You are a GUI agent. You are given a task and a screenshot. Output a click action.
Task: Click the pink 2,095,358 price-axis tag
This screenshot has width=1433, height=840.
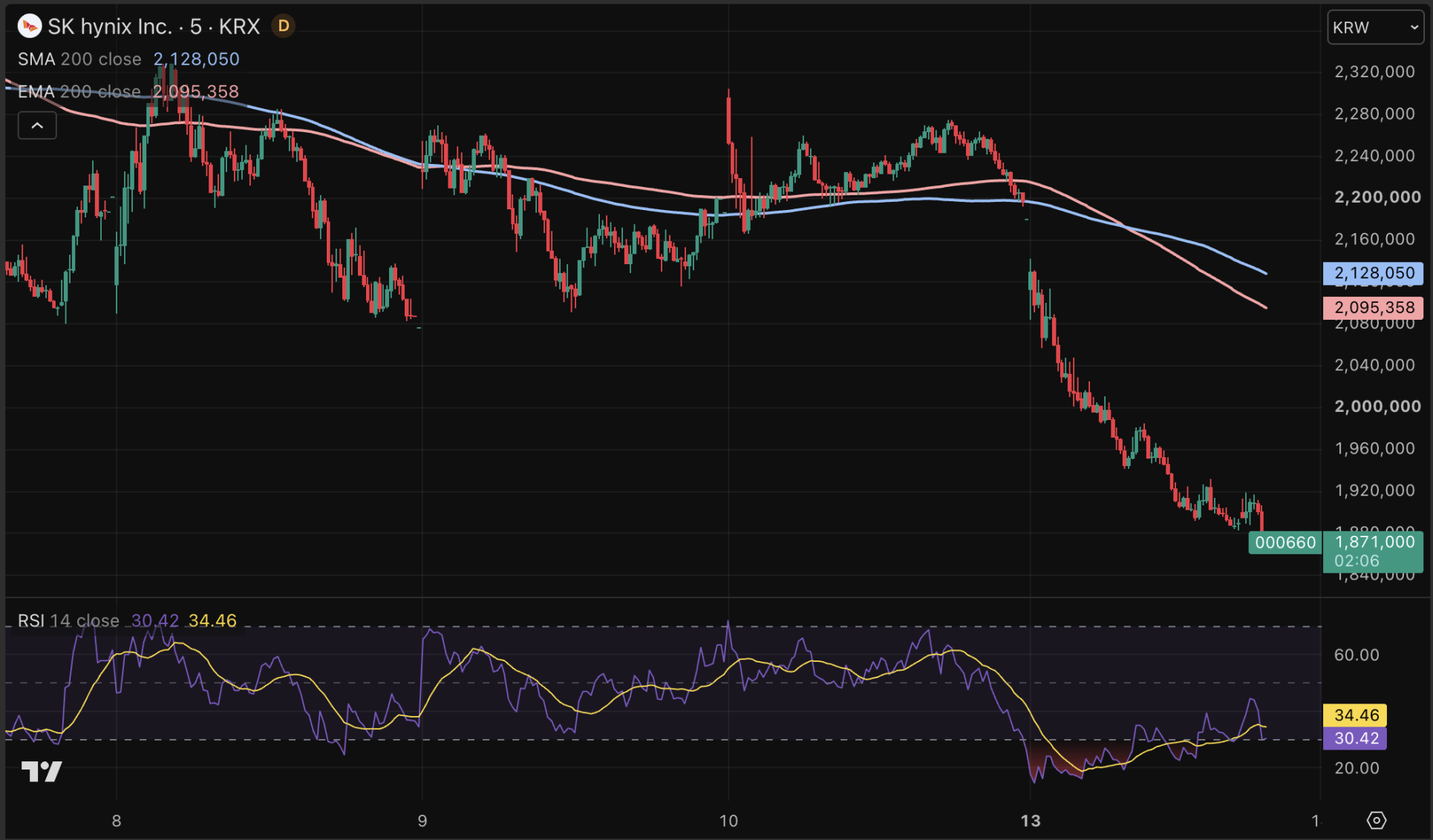click(x=1373, y=307)
